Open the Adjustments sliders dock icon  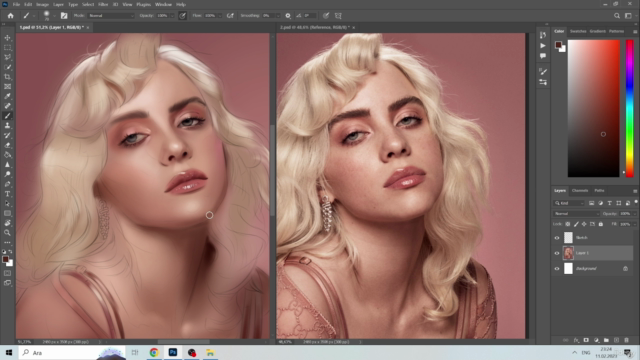[543, 82]
